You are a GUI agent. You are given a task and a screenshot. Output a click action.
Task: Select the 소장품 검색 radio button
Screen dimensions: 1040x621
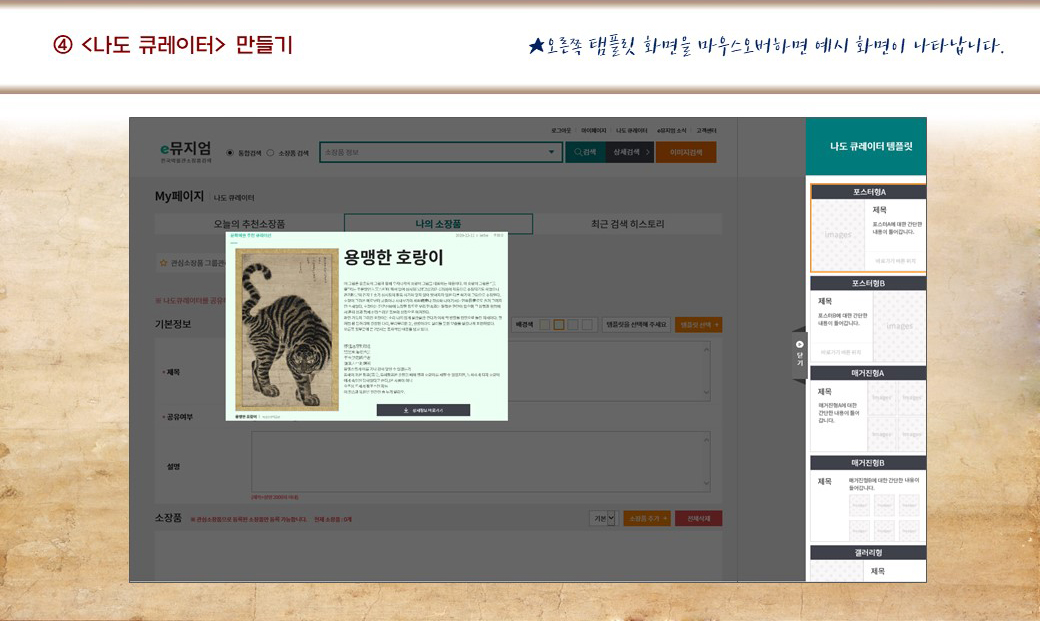(271, 153)
